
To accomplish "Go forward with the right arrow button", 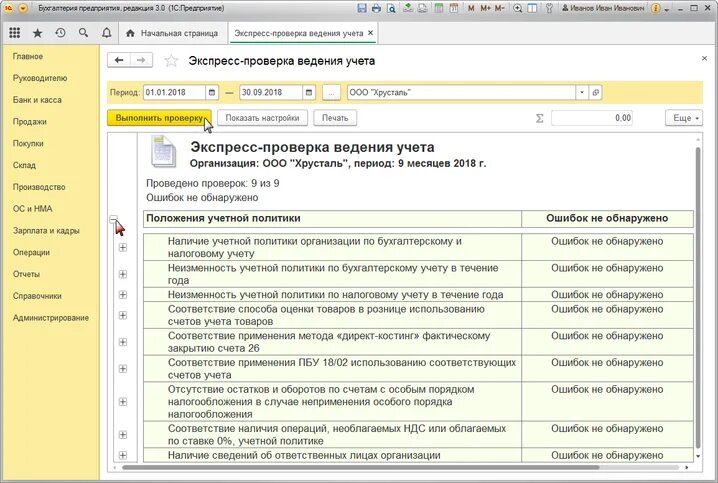I will tap(141, 60).
